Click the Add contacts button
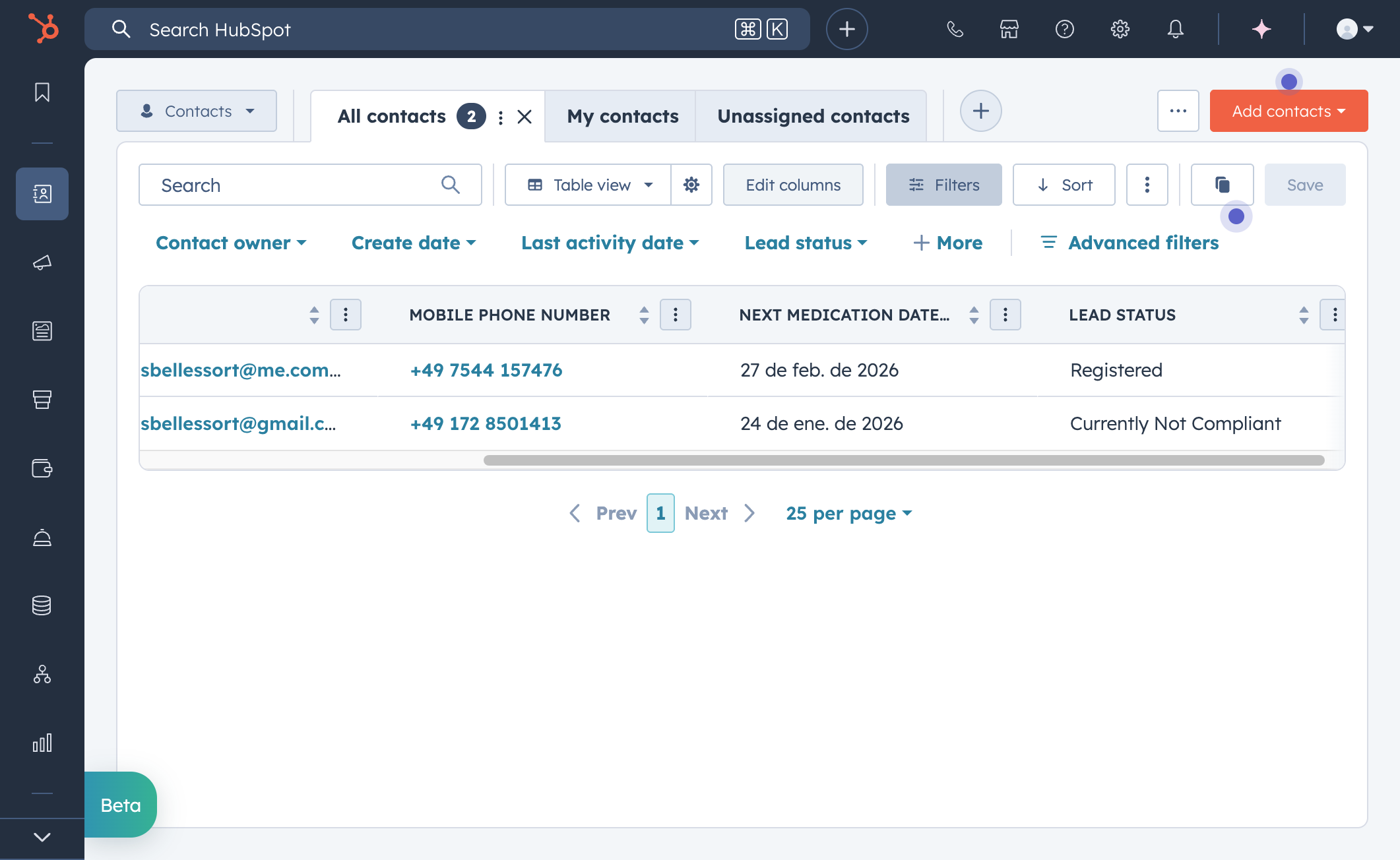This screenshot has height=860, width=1400. (1289, 111)
